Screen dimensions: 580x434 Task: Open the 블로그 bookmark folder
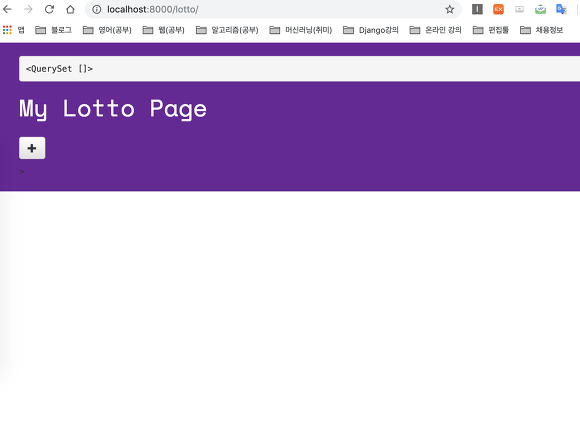pyautogui.click(x=53, y=30)
